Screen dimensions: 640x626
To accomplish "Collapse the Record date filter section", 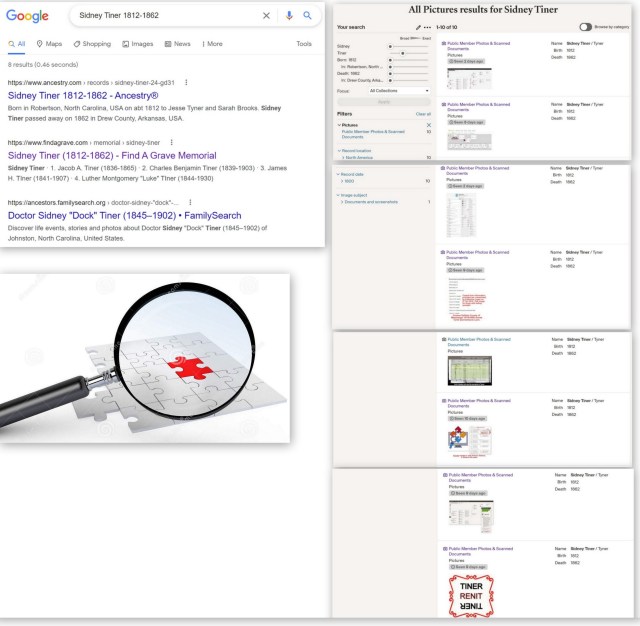I will coord(339,174).
